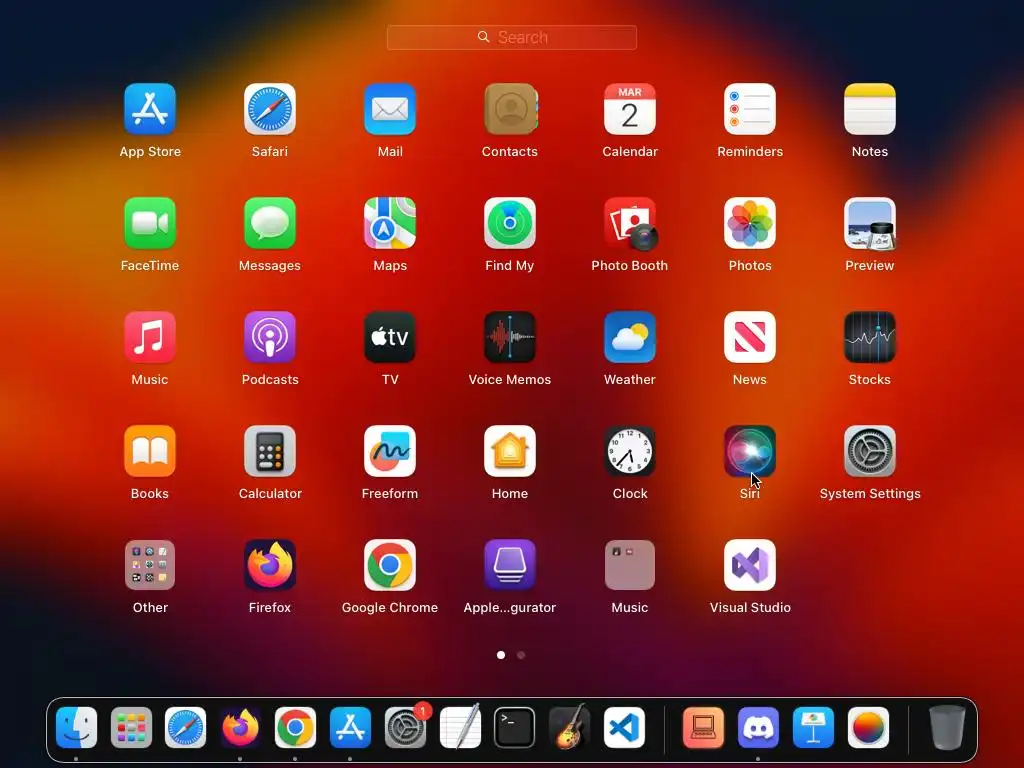
Task: Click the Launchpad Search field
Action: click(x=511, y=37)
